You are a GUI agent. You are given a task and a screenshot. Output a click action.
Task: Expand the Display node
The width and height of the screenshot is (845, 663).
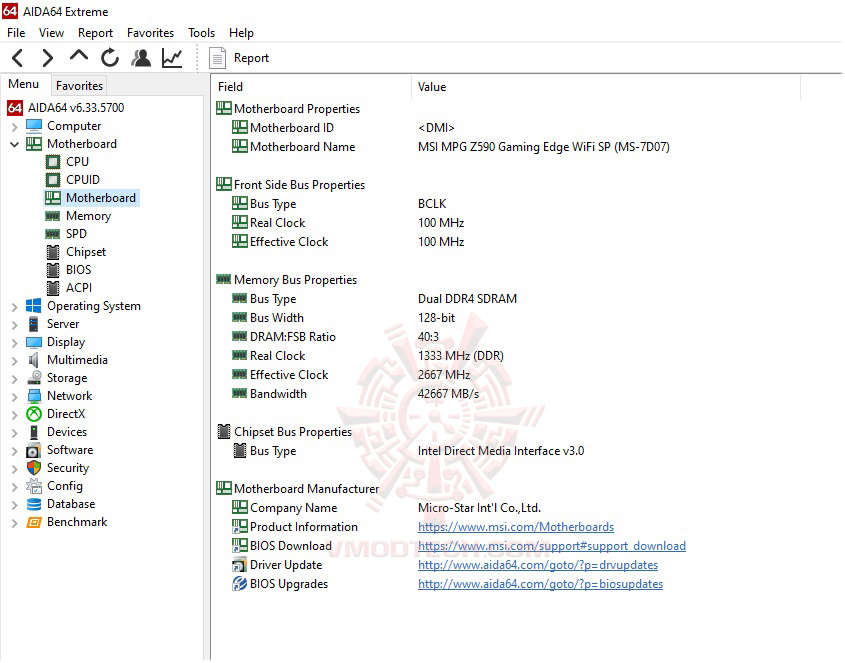click(x=15, y=343)
